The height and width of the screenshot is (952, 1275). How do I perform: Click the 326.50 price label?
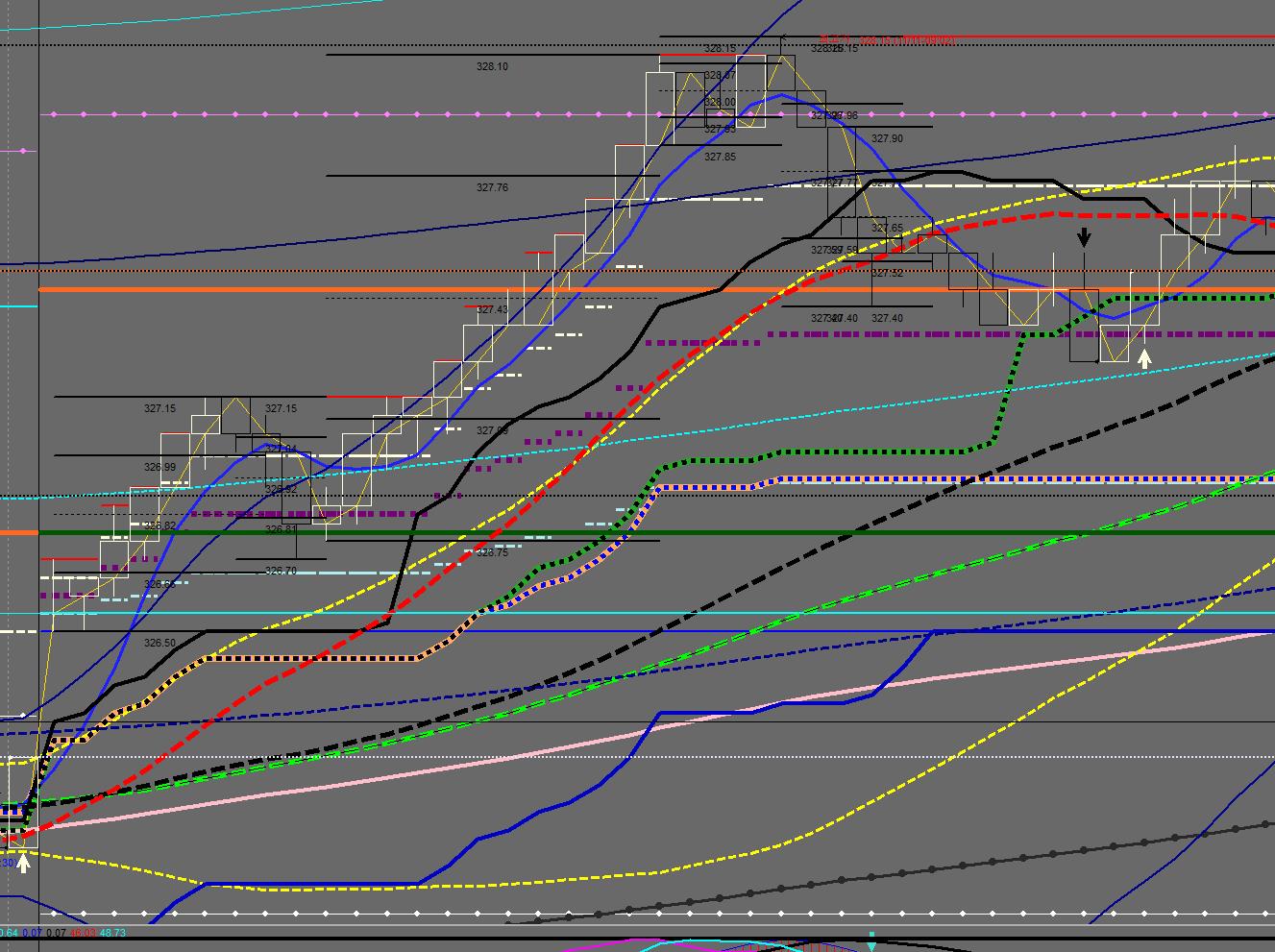point(159,643)
